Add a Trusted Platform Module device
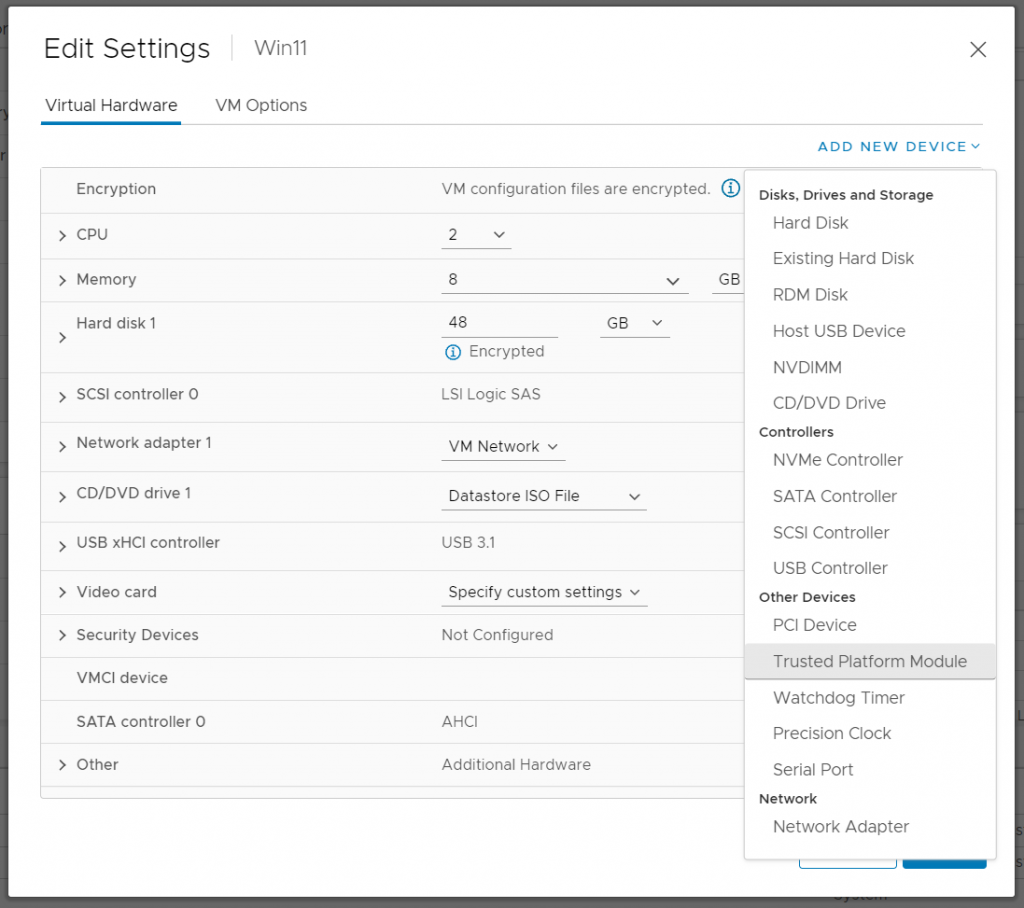Image resolution: width=1024 pixels, height=908 pixels. click(x=869, y=661)
